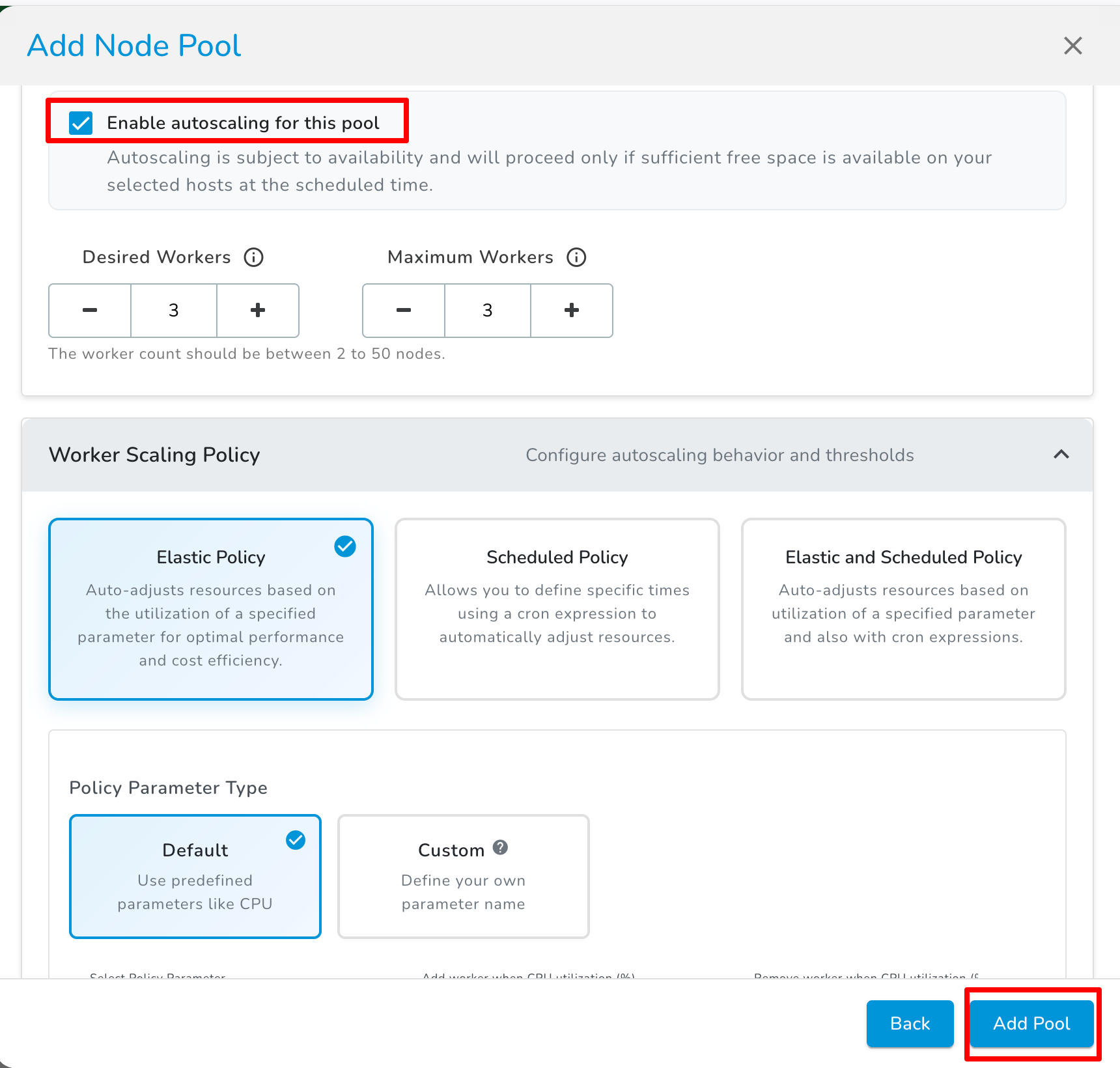Collapse the Worker Scaling Policy section

point(1061,455)
